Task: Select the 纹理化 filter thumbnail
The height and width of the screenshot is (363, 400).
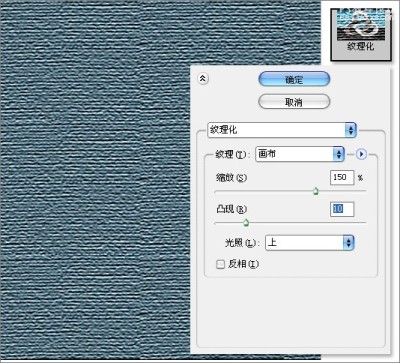Action: (x=361, y=34)
